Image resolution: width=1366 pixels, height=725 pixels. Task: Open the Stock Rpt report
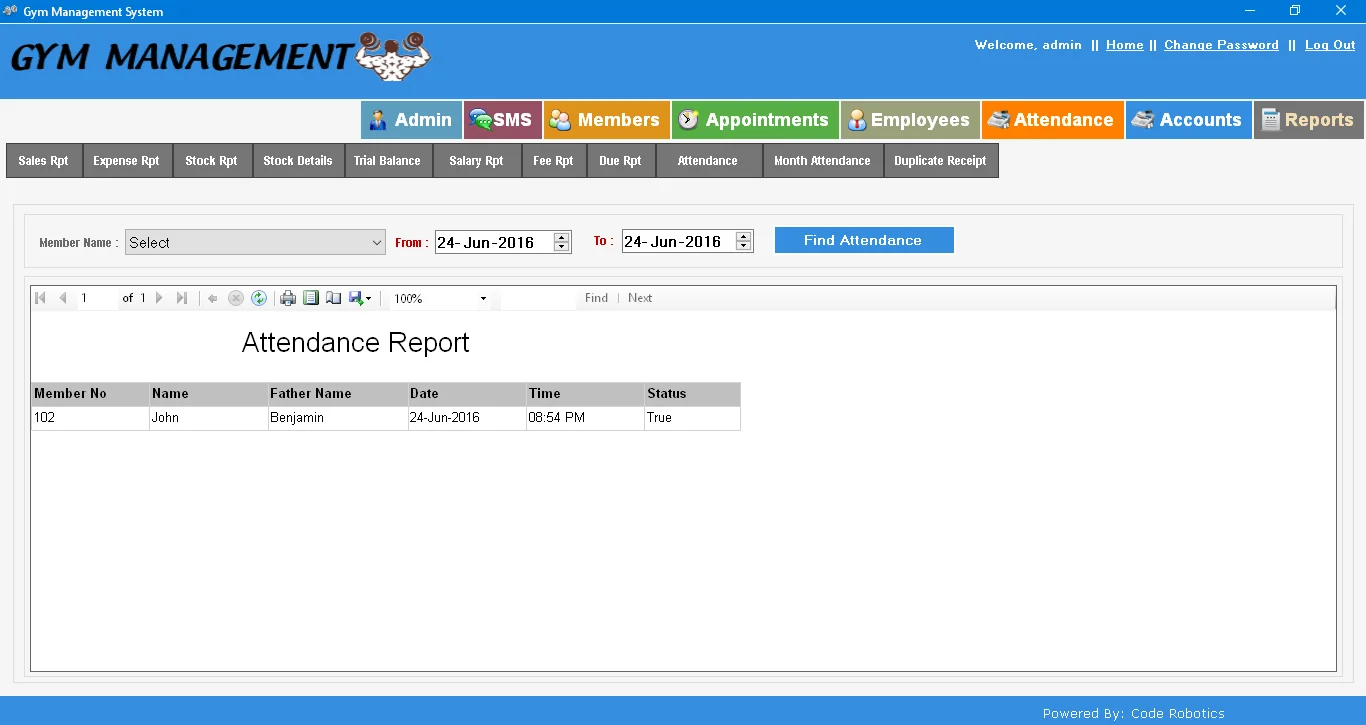coord(212,161)
